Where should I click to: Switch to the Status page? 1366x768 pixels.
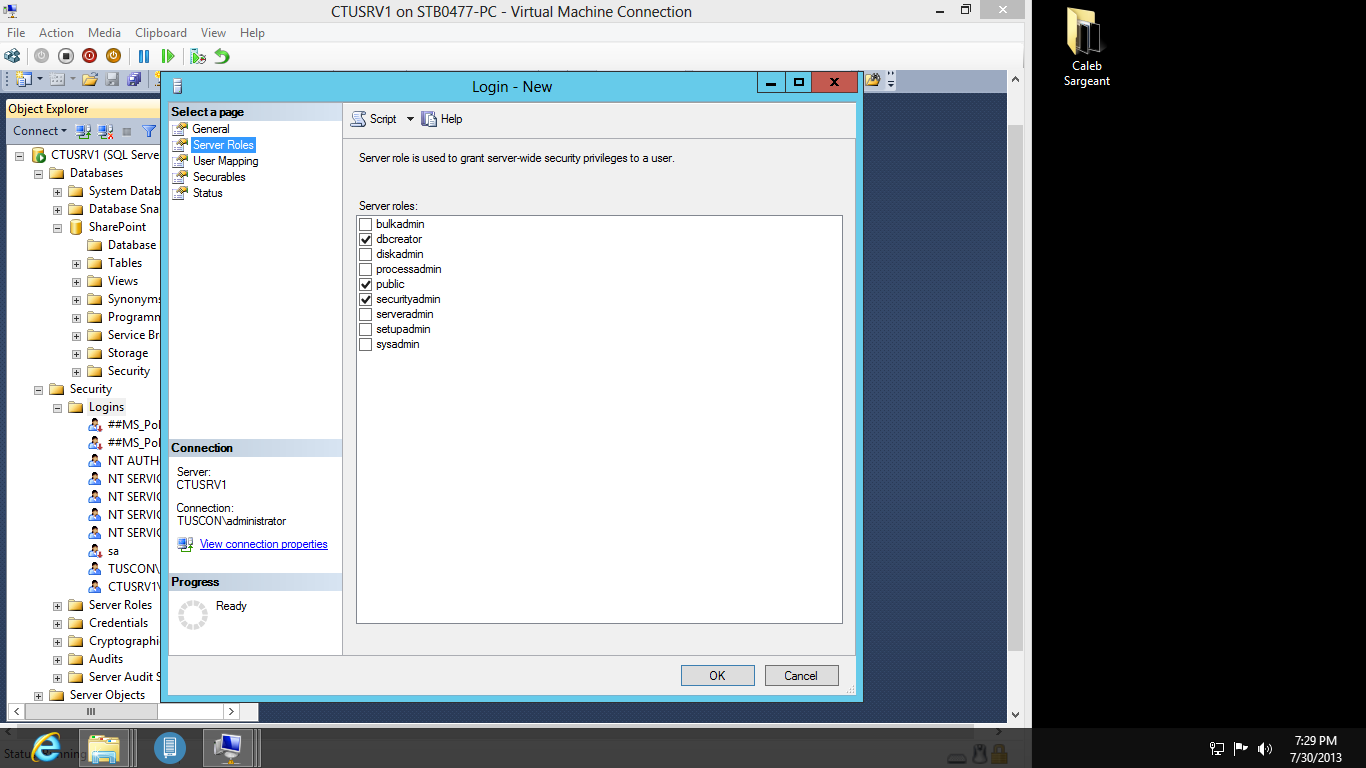pyautogui.click(x=208, y=193)
